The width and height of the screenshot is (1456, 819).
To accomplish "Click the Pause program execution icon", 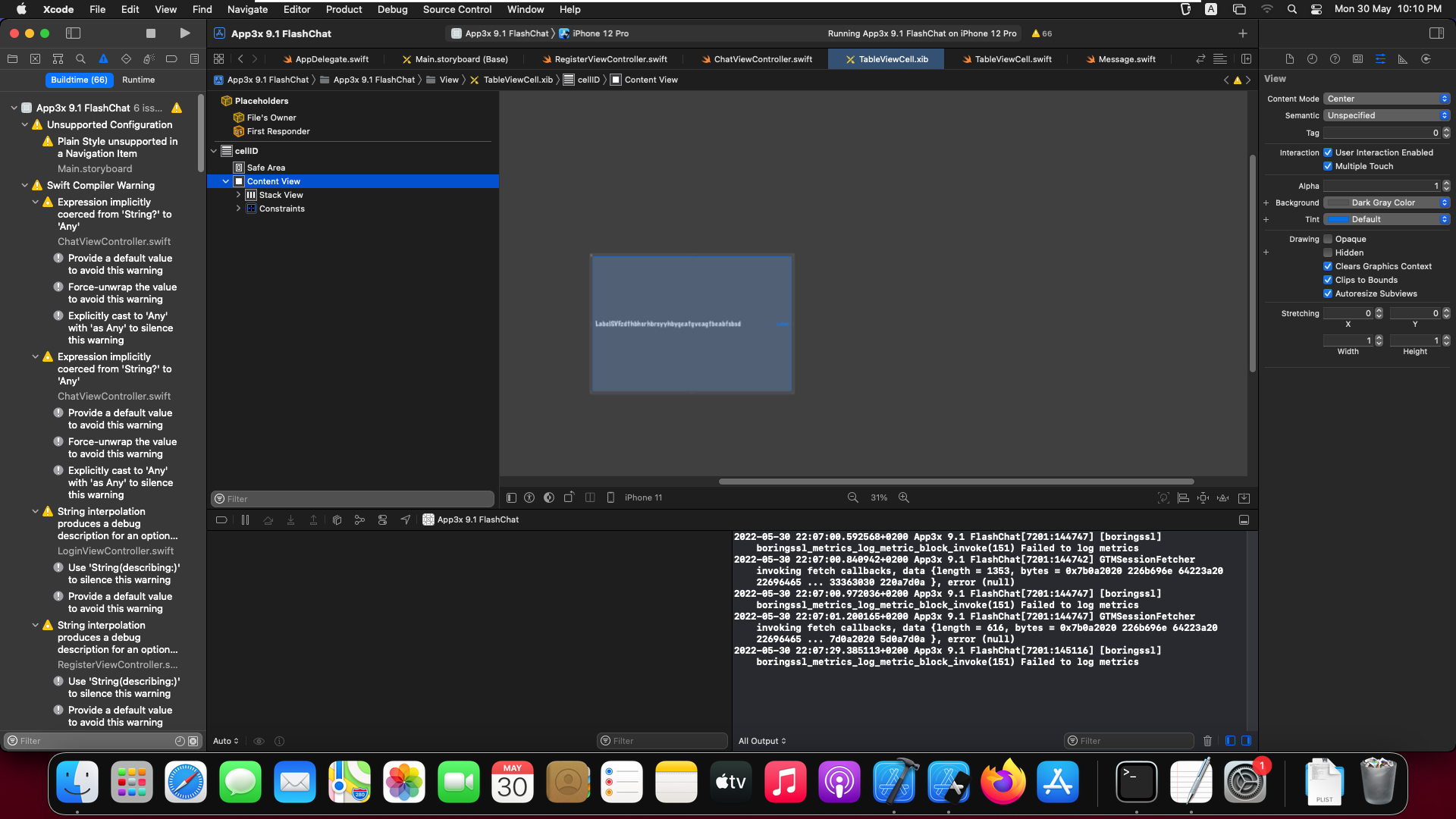I will 245,520.
